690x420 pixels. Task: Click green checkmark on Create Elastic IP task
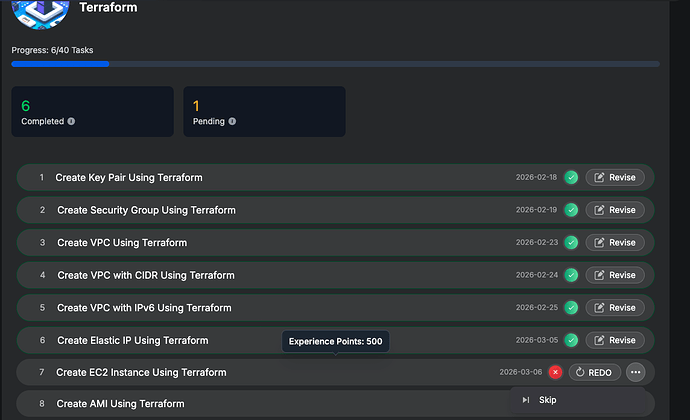pyautogui.click(x=571, y=340)
